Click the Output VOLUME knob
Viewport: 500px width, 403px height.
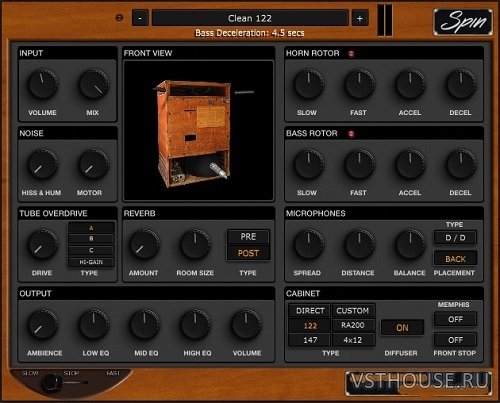[x=246, y=325]
